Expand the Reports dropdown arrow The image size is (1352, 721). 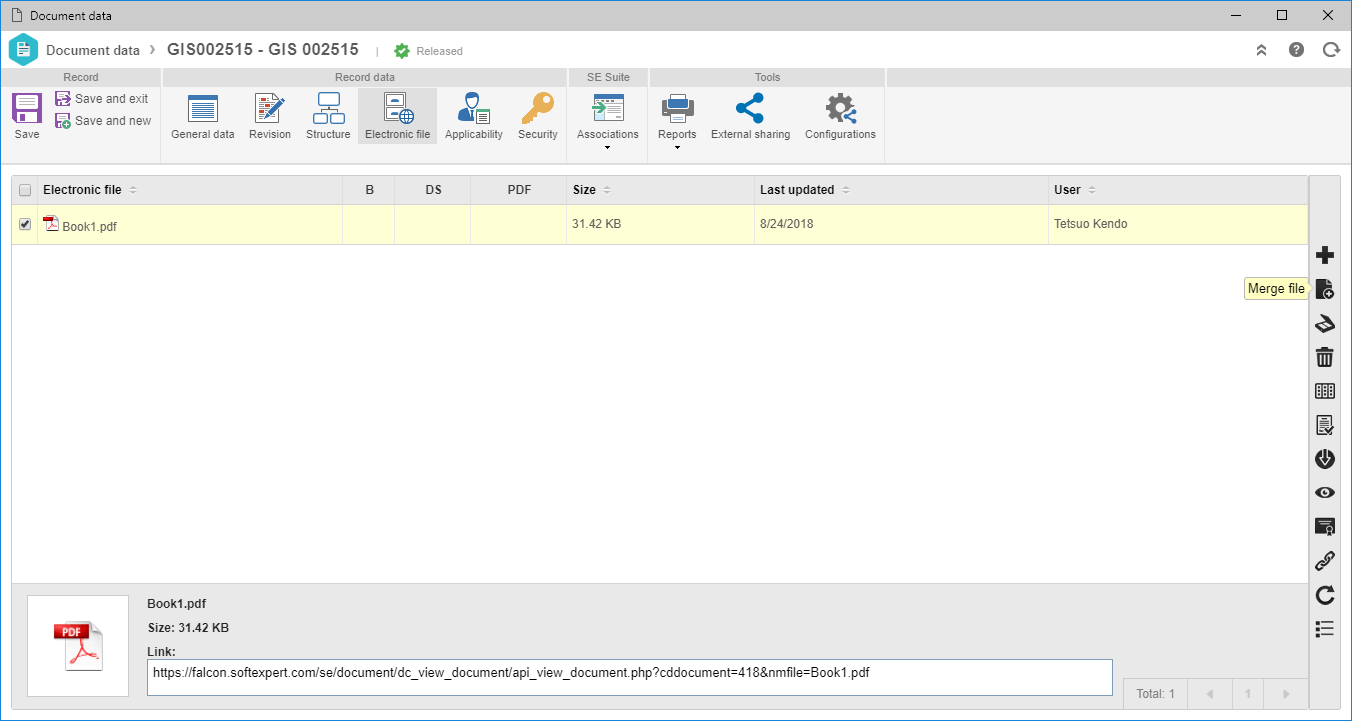[x=677, y=148]
